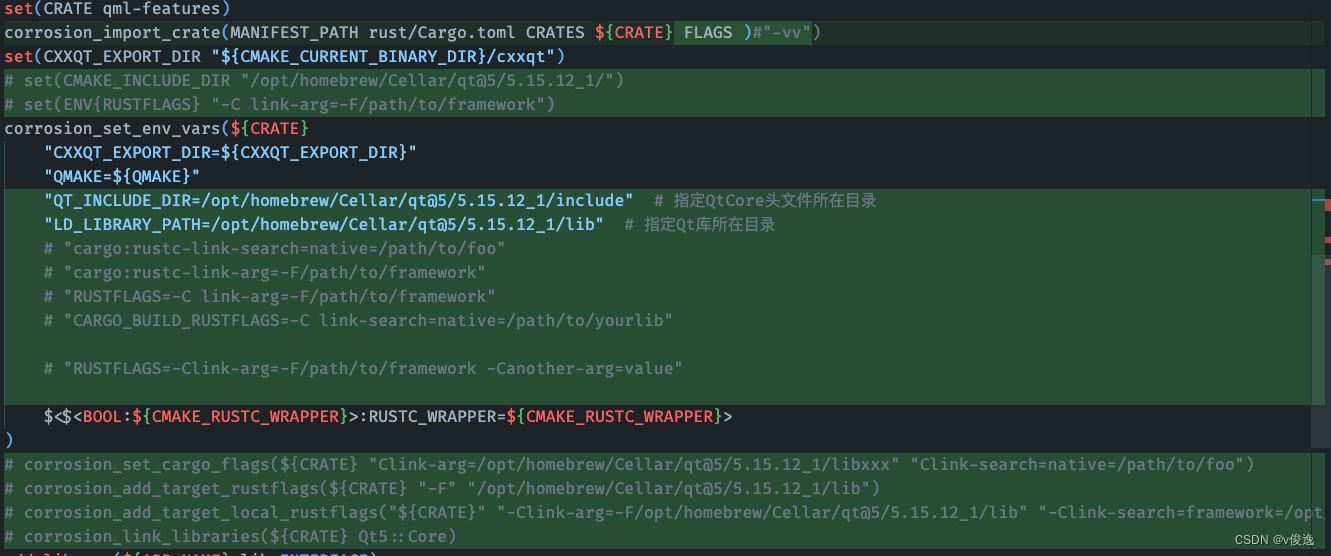Click the comment '指定QtCore头文件所在目录'
The height and width of the screenshot is (556, 1331).
(776, 200)
